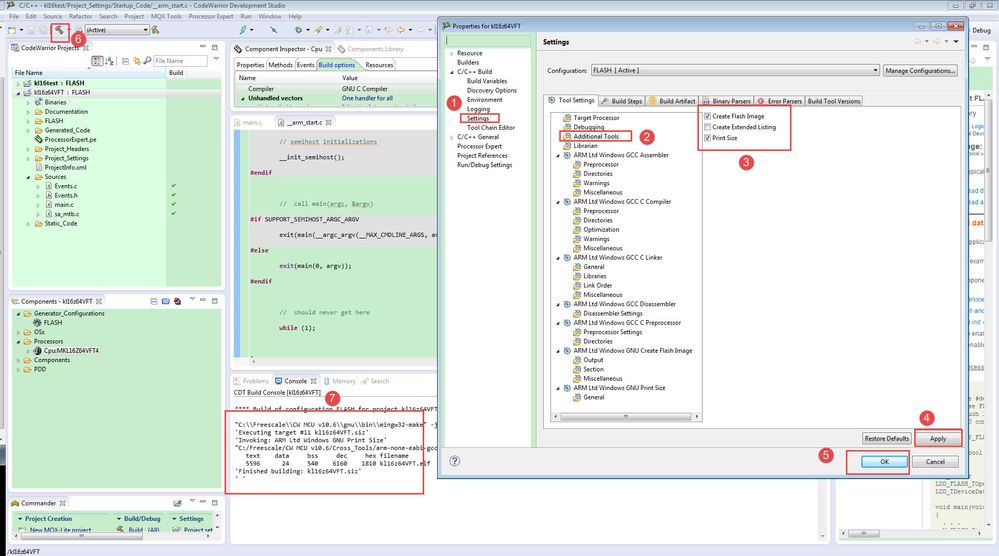Click the Link with Editor icon in Projects panel
Viewport: 999px width, 556px height.
(136, 61)
